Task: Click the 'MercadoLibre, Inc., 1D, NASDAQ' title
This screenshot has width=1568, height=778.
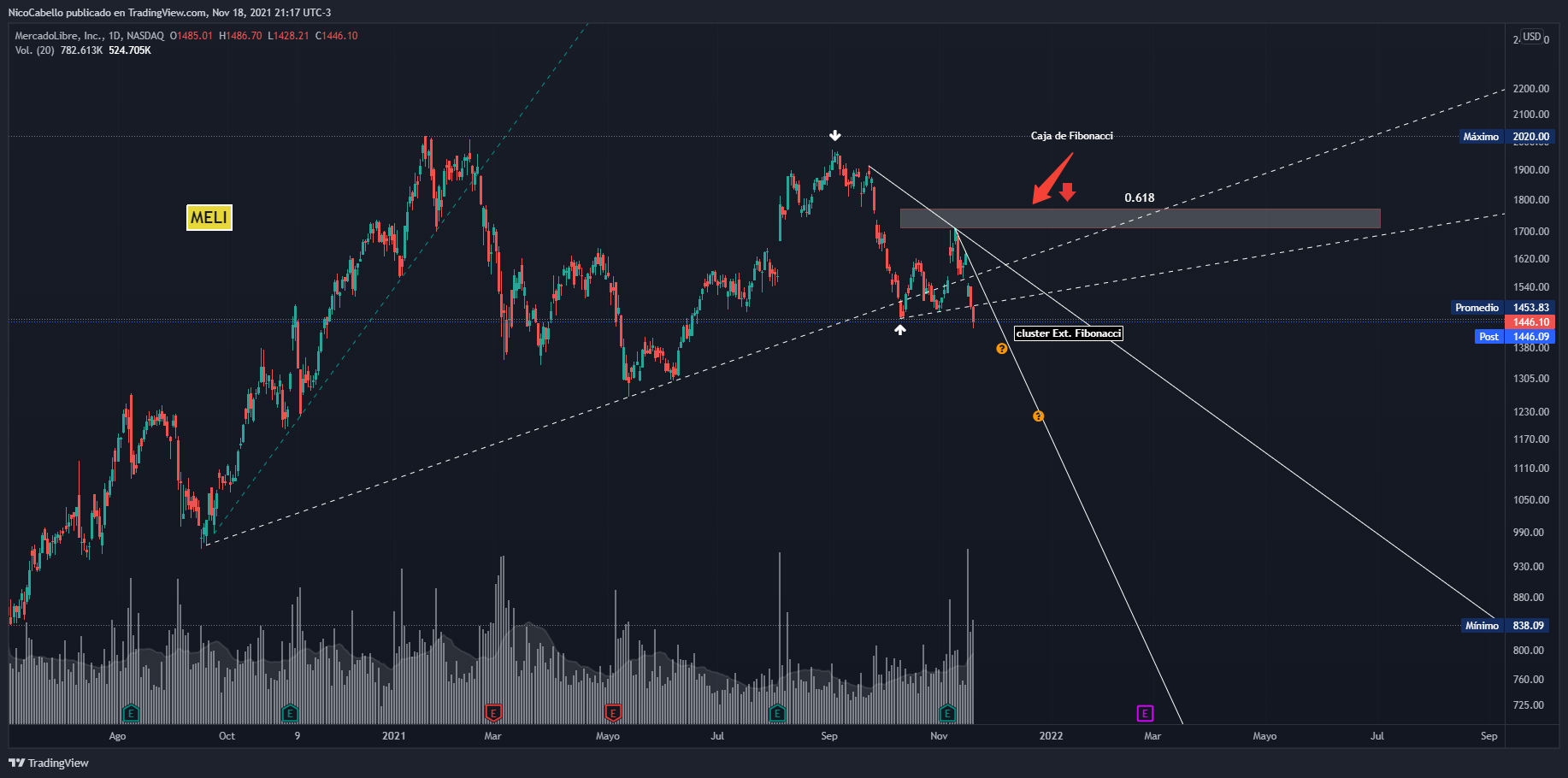Action: click(90, 36)
